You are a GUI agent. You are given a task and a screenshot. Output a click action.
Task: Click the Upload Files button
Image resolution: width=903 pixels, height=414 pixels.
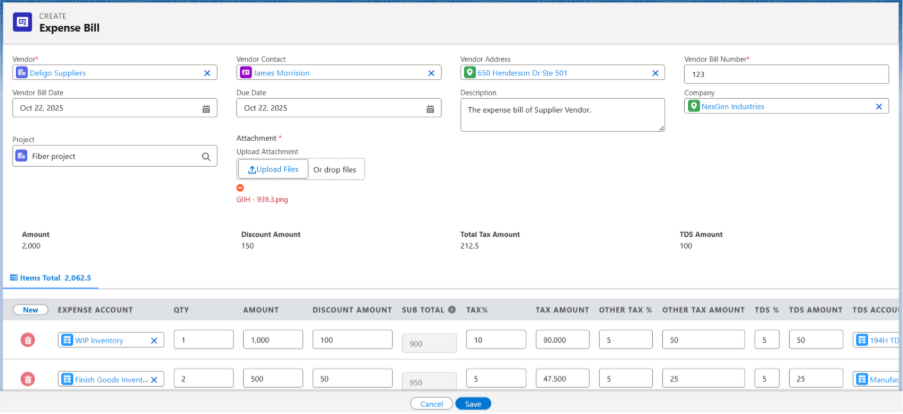click(x=273, y=170)
